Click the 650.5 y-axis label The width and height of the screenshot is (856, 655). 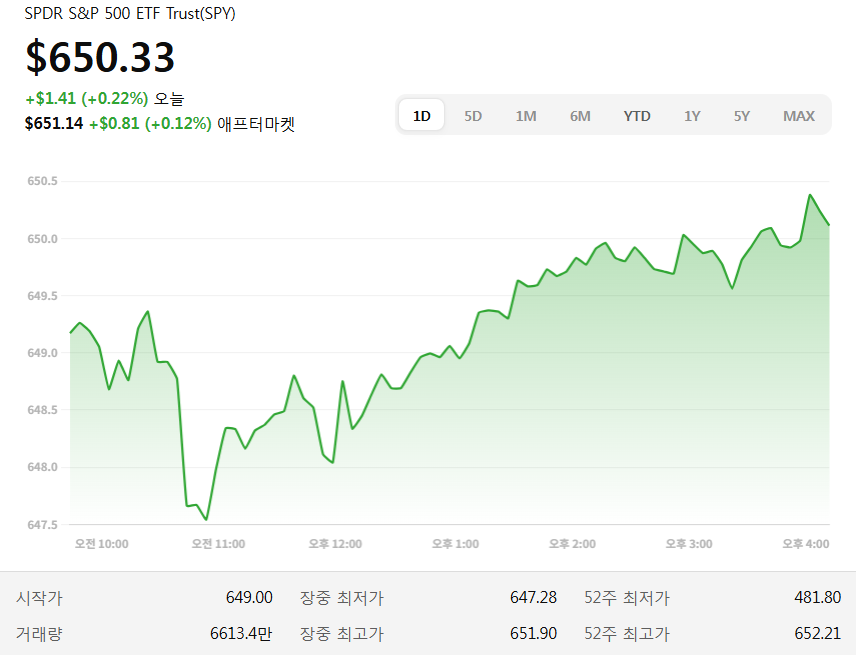point(43,181)
